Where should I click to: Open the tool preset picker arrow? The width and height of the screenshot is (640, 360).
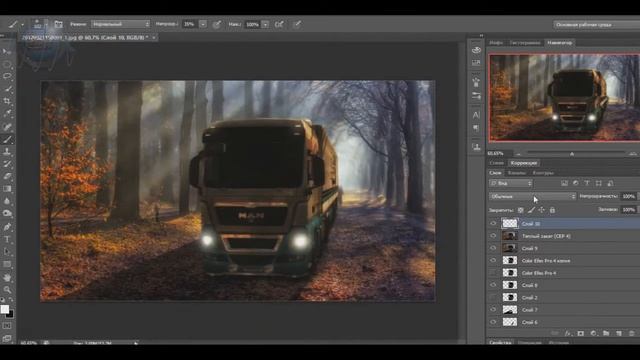(x=22, y=25)
